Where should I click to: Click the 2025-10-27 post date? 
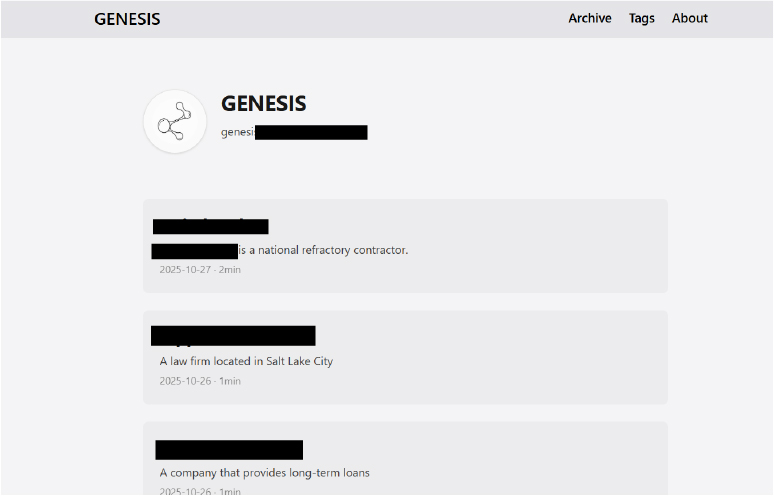click(x=186, y=270)
